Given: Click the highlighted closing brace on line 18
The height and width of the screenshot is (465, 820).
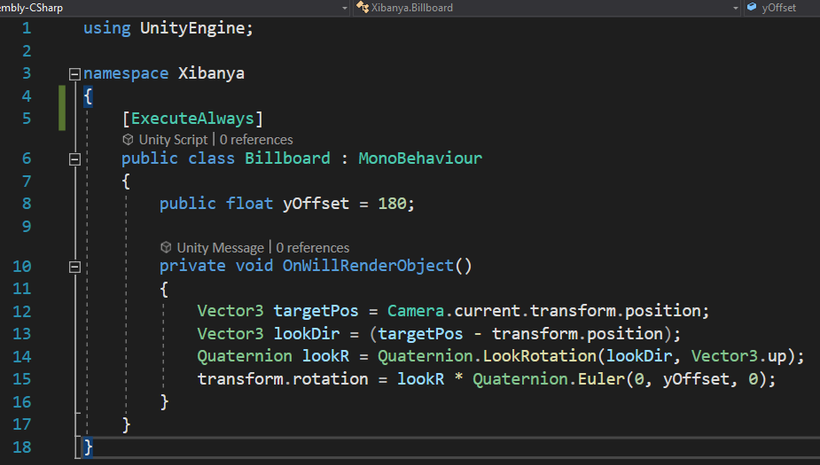Looking at the screenshot, I should (88, 447).
